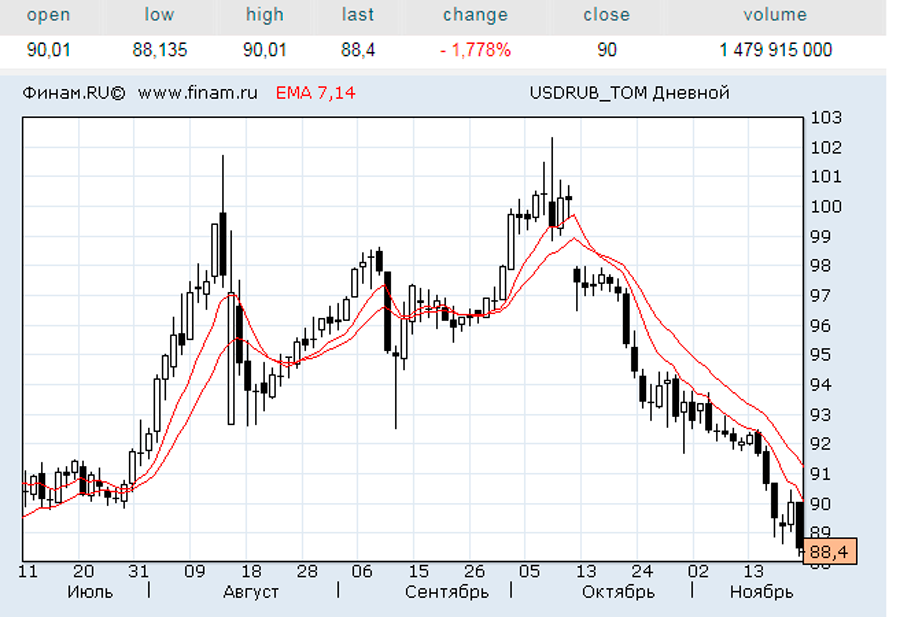This screenshot has width=900, height=617.
Task: Click the Октябрь month label on the time axis
Action: coord(618,591)
